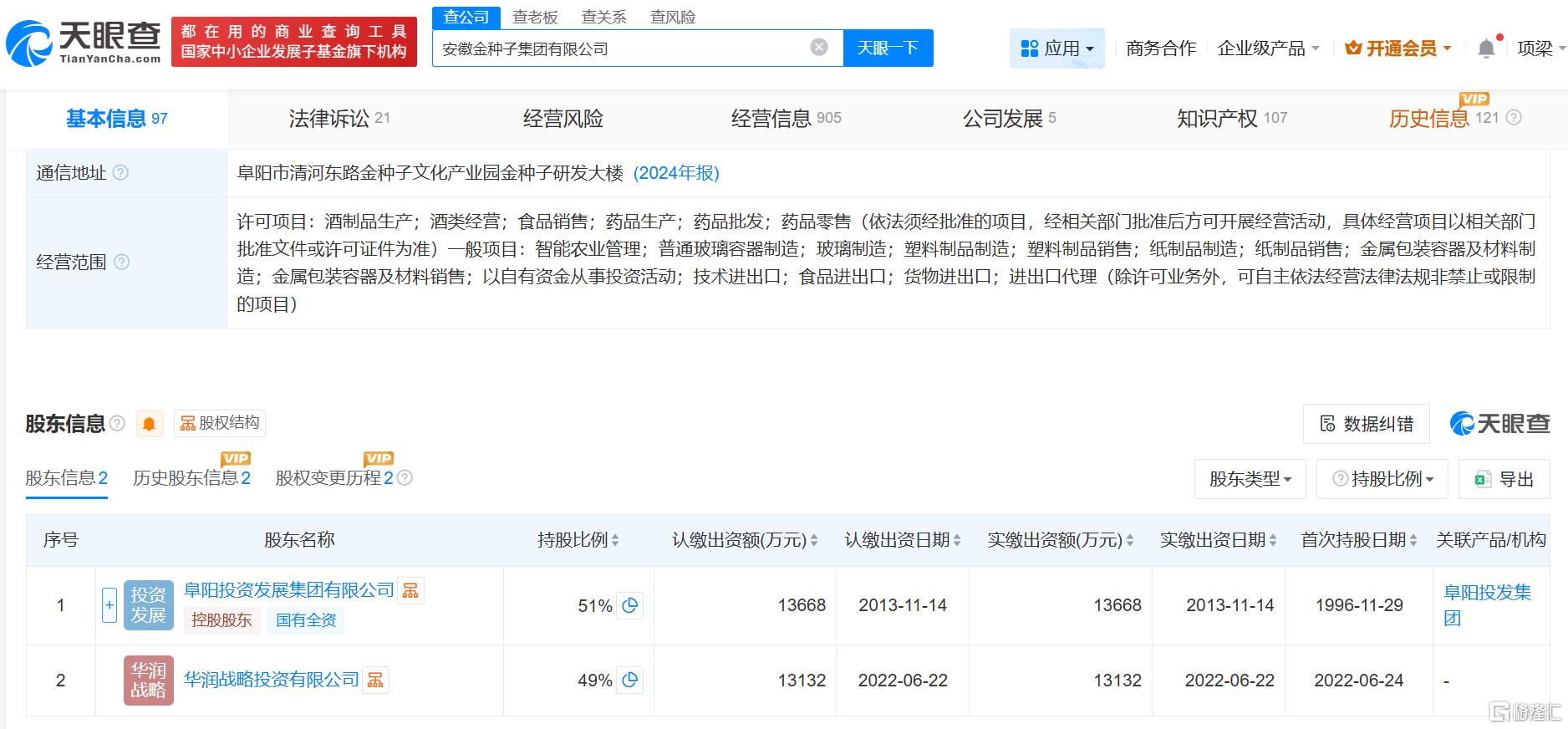
Task: Select 历史股东信息 sub-tab
Action: (x=192, y=478)
